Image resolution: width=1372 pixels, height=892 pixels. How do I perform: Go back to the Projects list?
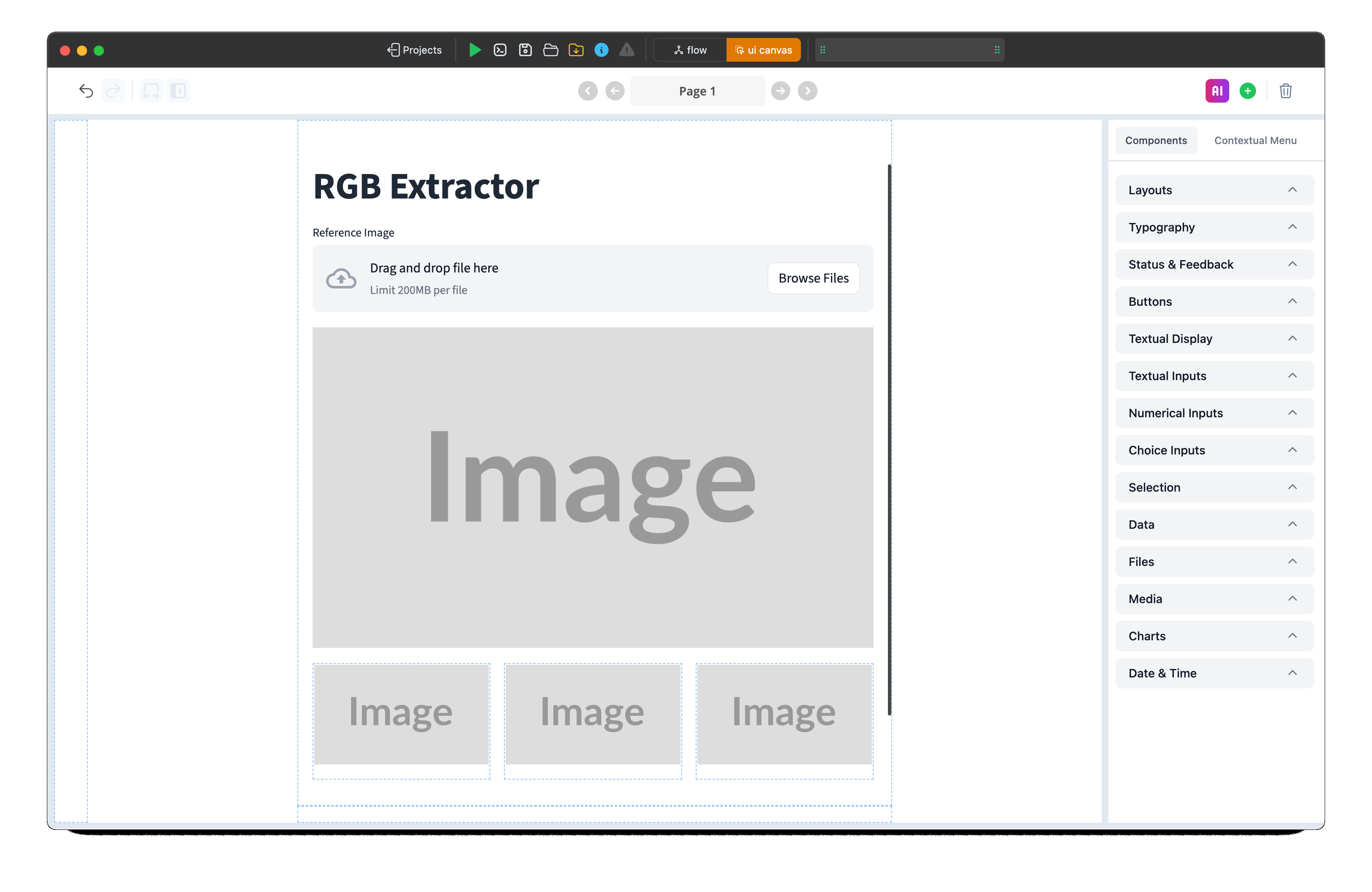pos(414,50)
